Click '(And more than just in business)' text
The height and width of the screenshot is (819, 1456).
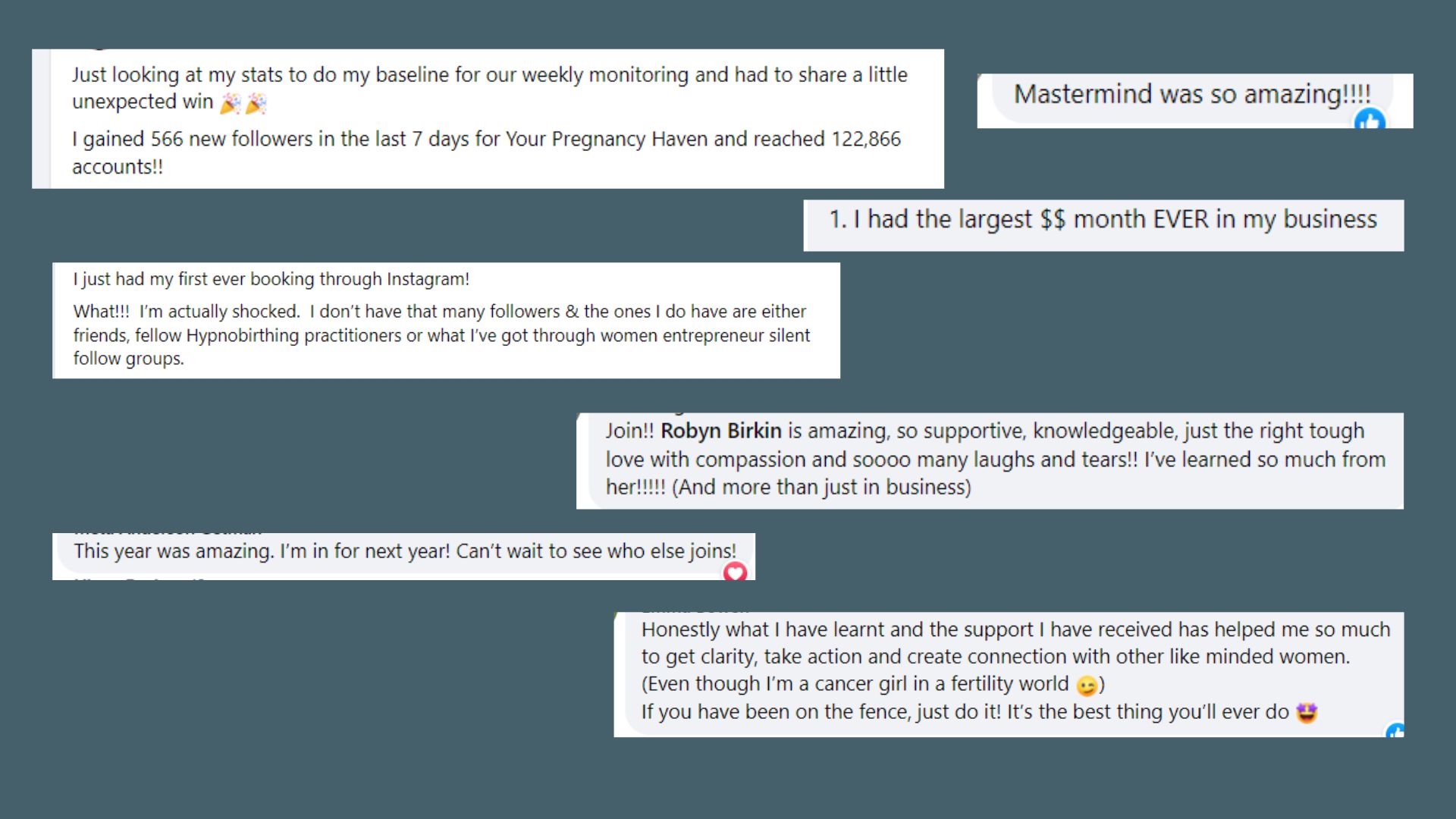[x=821, y=487]
